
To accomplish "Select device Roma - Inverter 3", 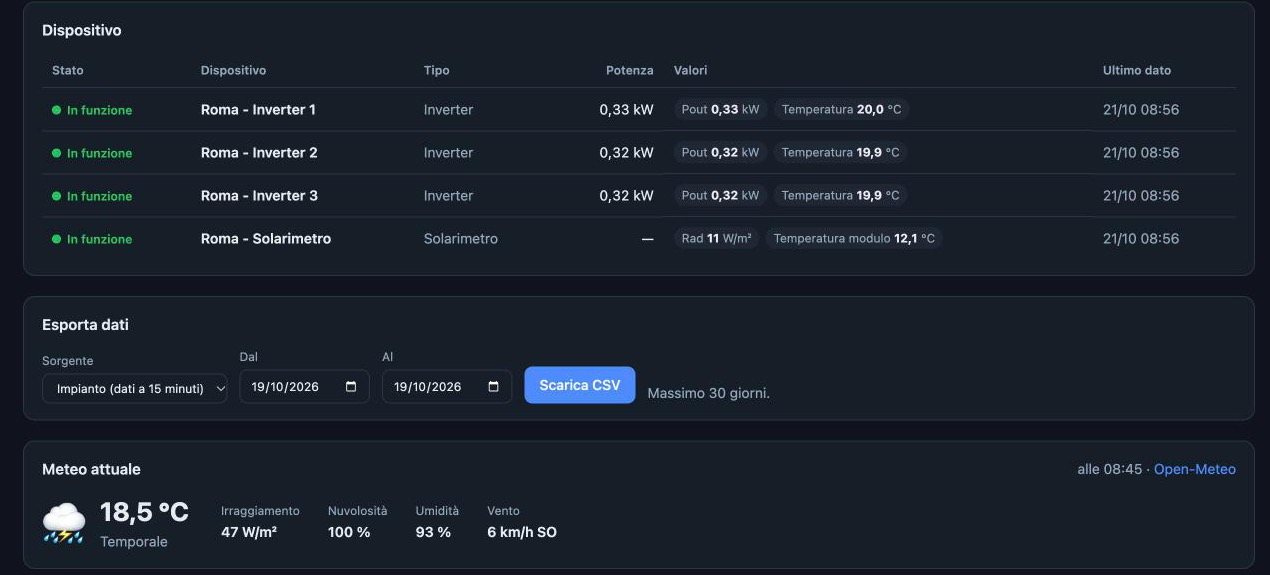I will pyautogui.click(x=259, y=196).
